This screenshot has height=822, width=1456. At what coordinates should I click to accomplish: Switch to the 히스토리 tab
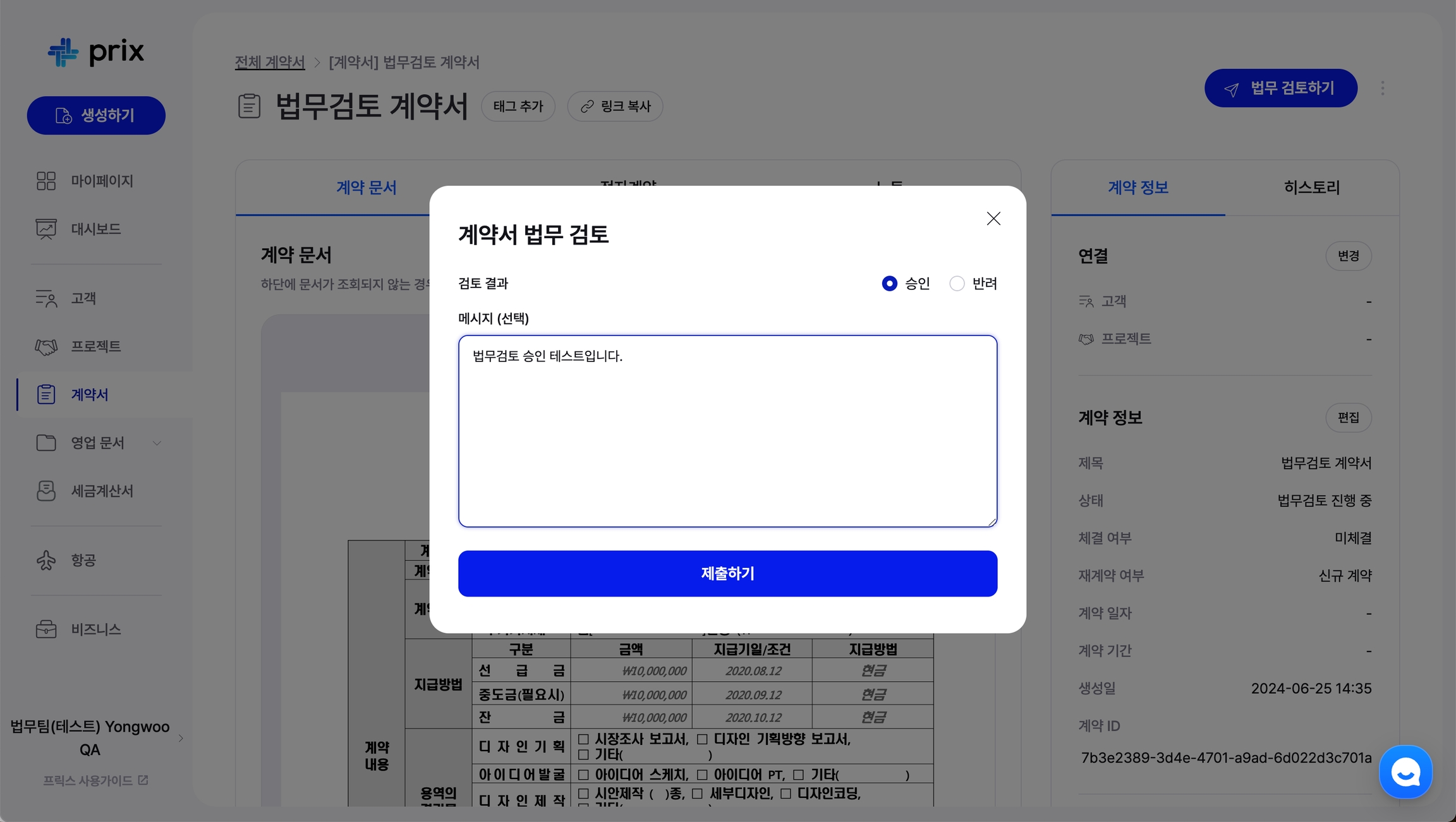click(x=1311, y=187)
